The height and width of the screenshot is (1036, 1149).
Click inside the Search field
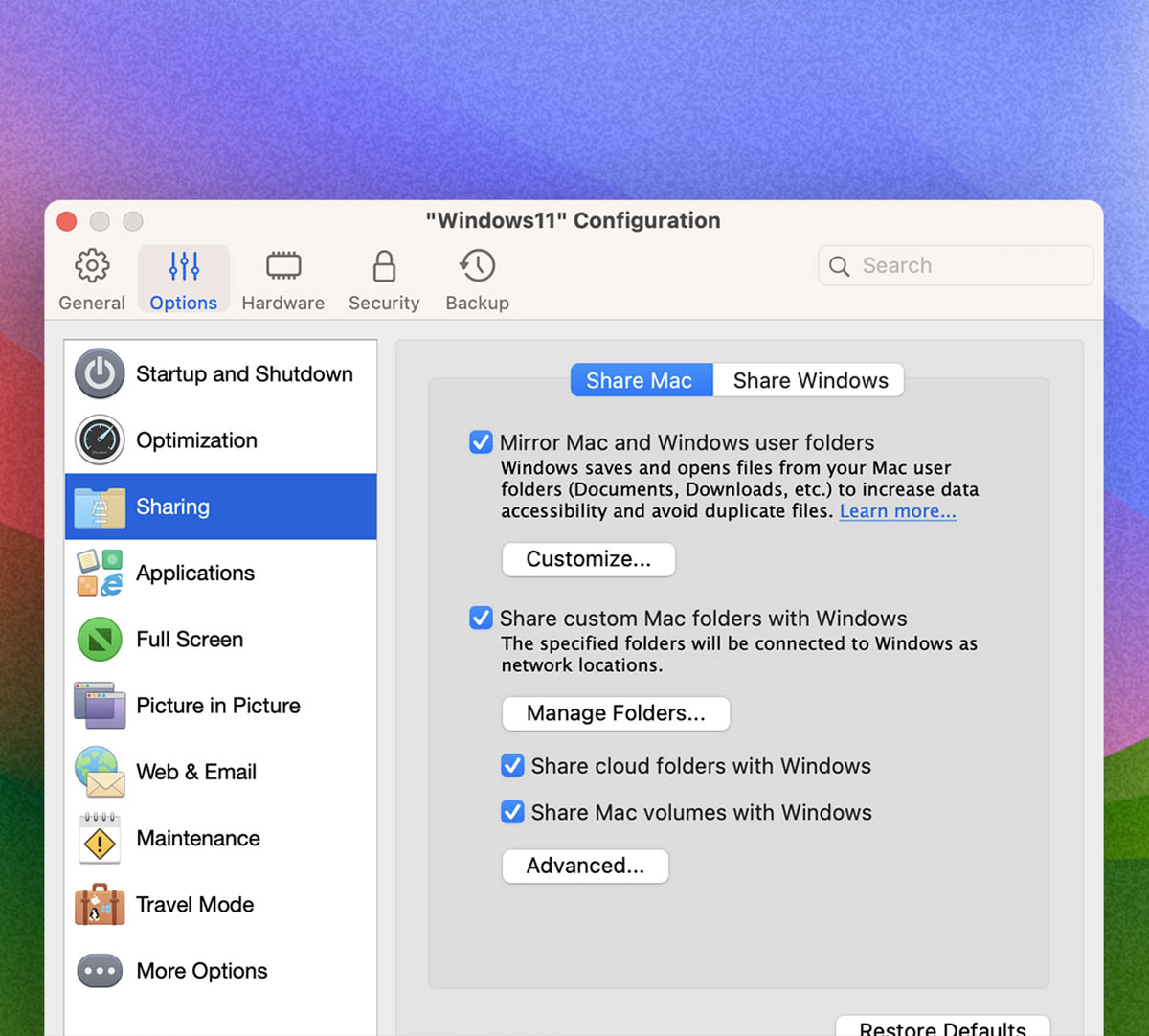click(x=955, y=265)
